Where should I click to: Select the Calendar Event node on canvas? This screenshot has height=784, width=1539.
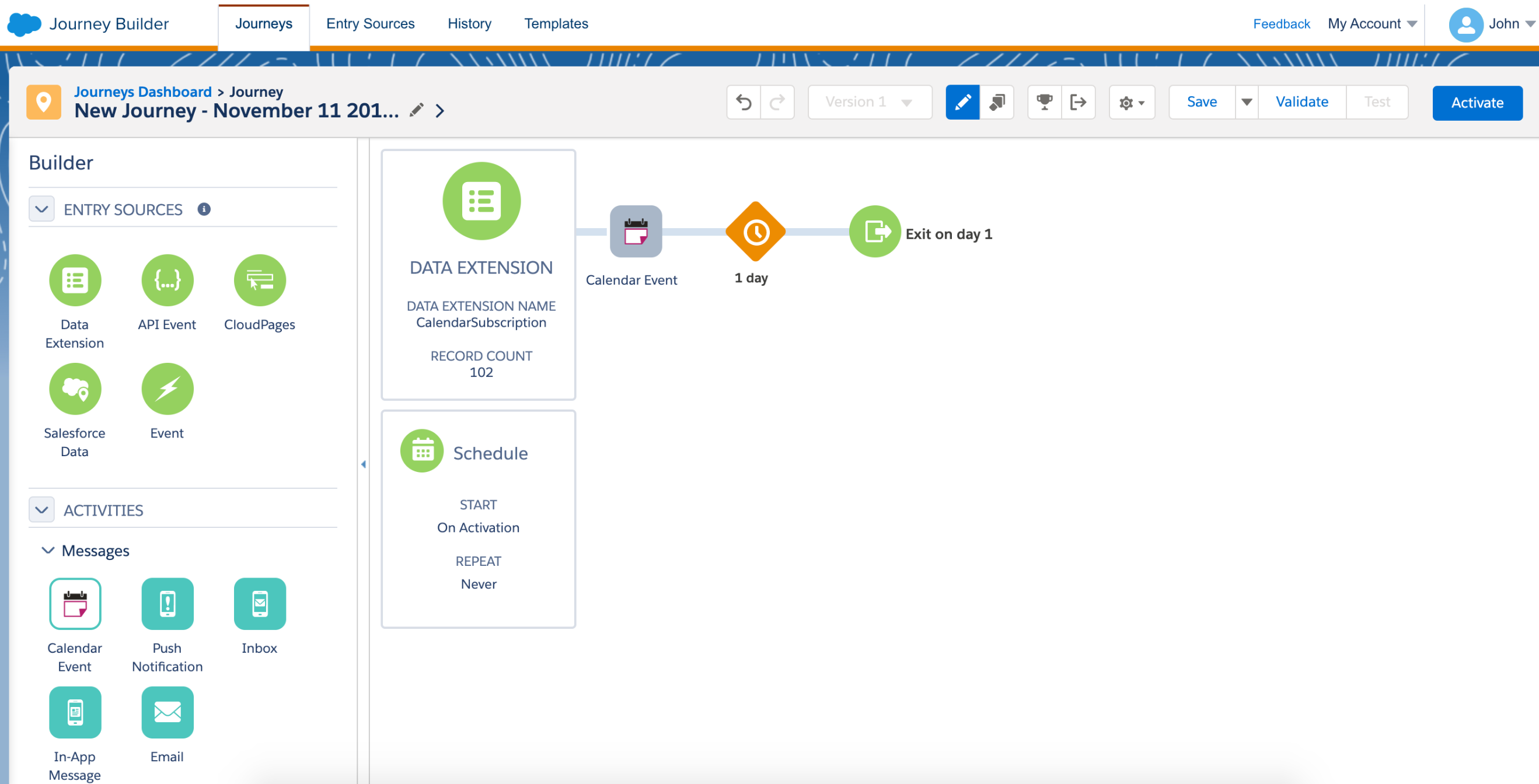tap(636, 232)
